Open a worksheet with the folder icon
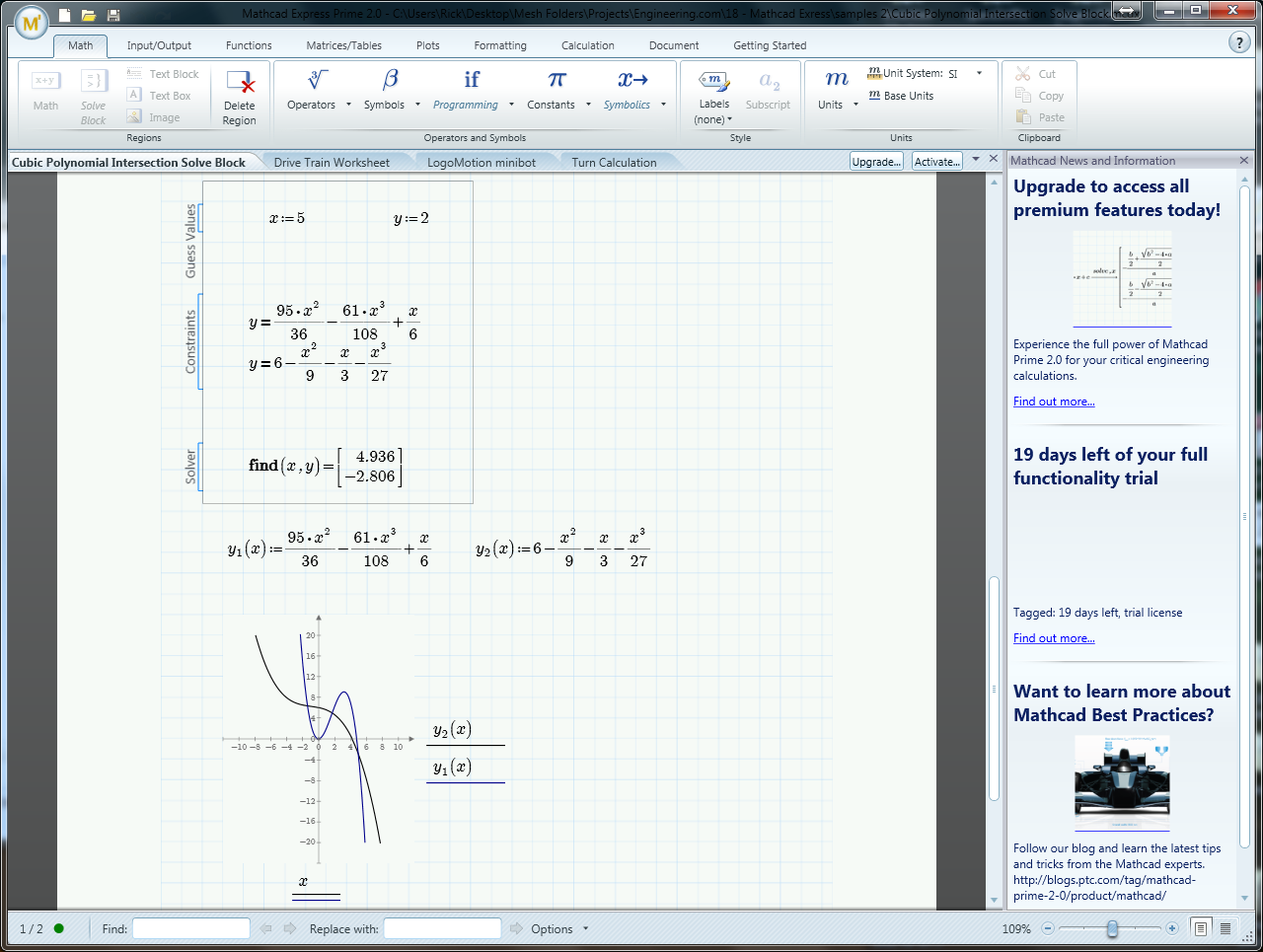1263x952 pixels. (x=89, y=15)
